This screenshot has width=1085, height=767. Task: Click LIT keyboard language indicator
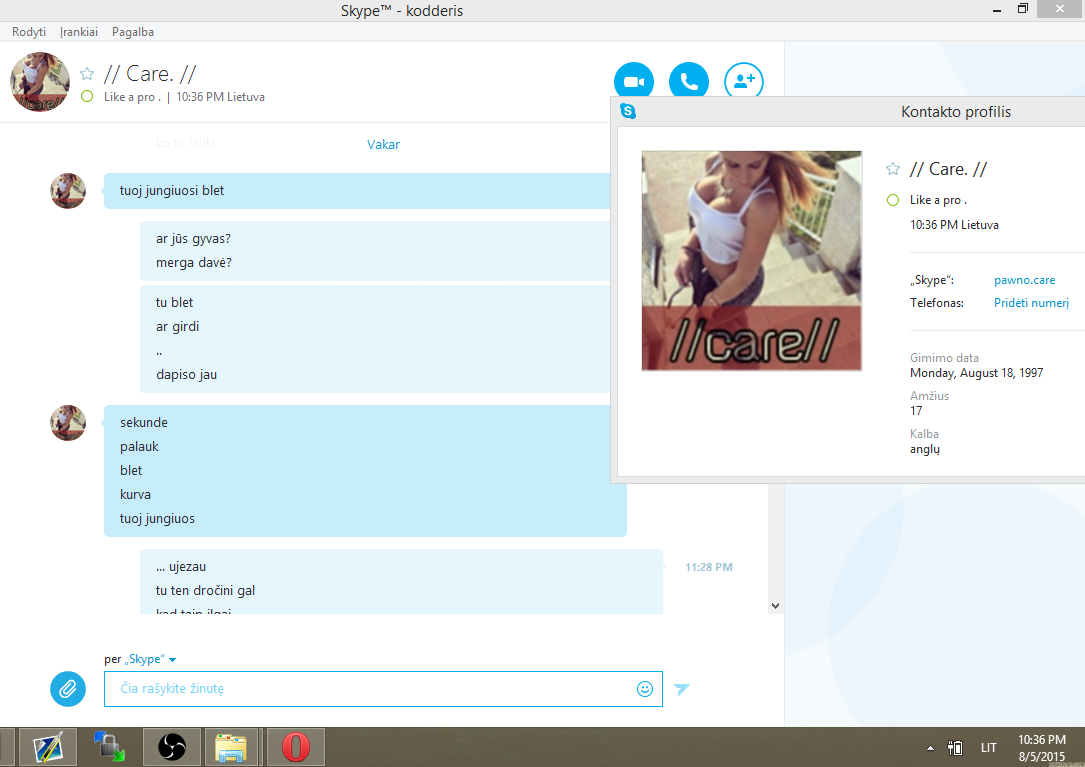point(989,748)
